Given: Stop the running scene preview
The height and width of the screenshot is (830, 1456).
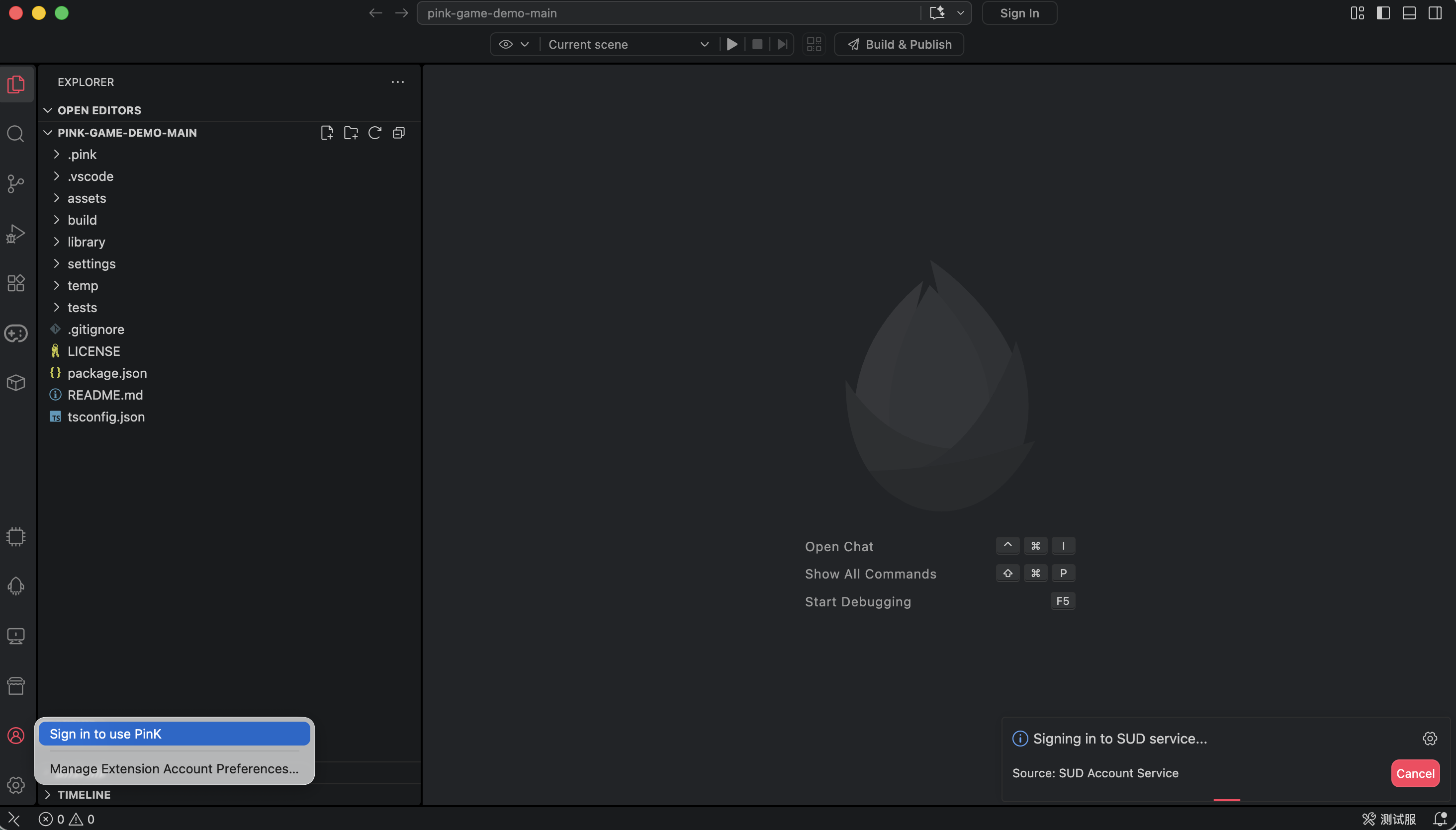Looking at the screenshot, I should pyautogui.click(x=757, y=44).
